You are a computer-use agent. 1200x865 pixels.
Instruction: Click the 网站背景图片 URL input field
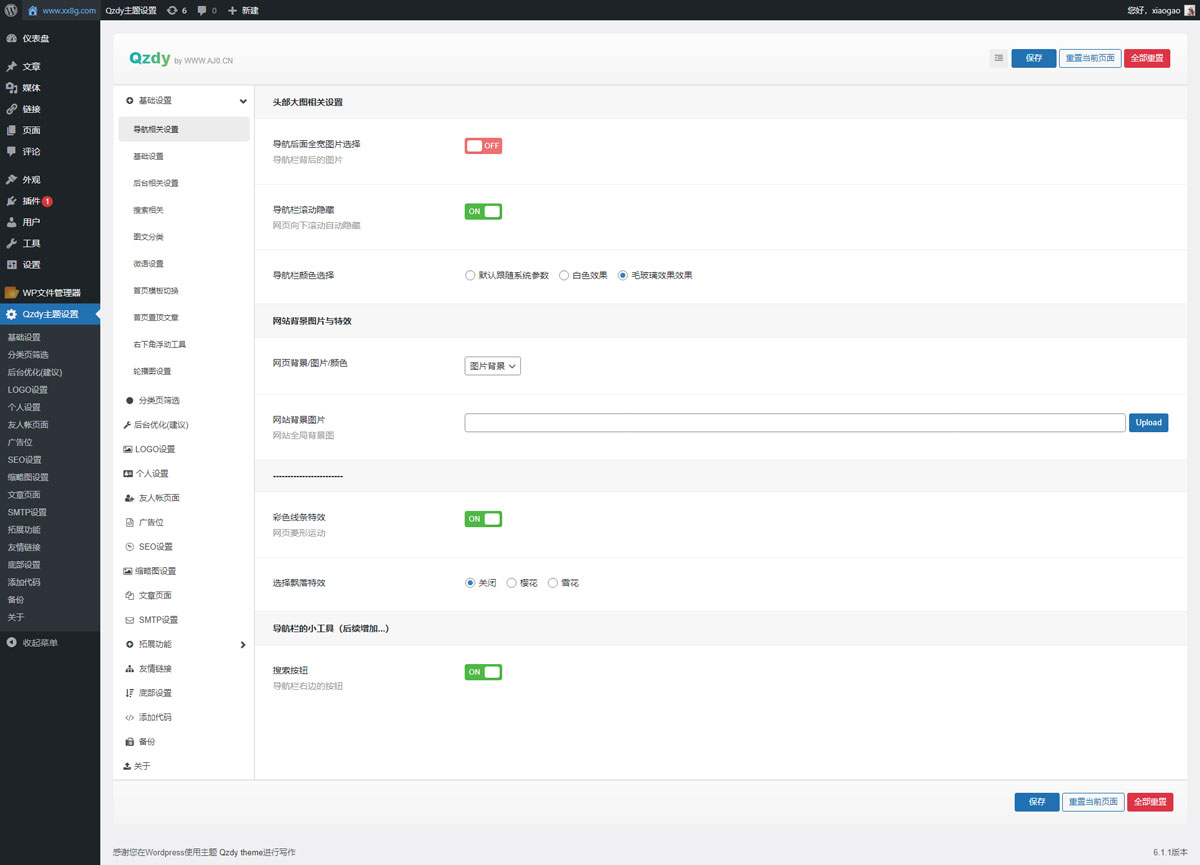(795, 422)
